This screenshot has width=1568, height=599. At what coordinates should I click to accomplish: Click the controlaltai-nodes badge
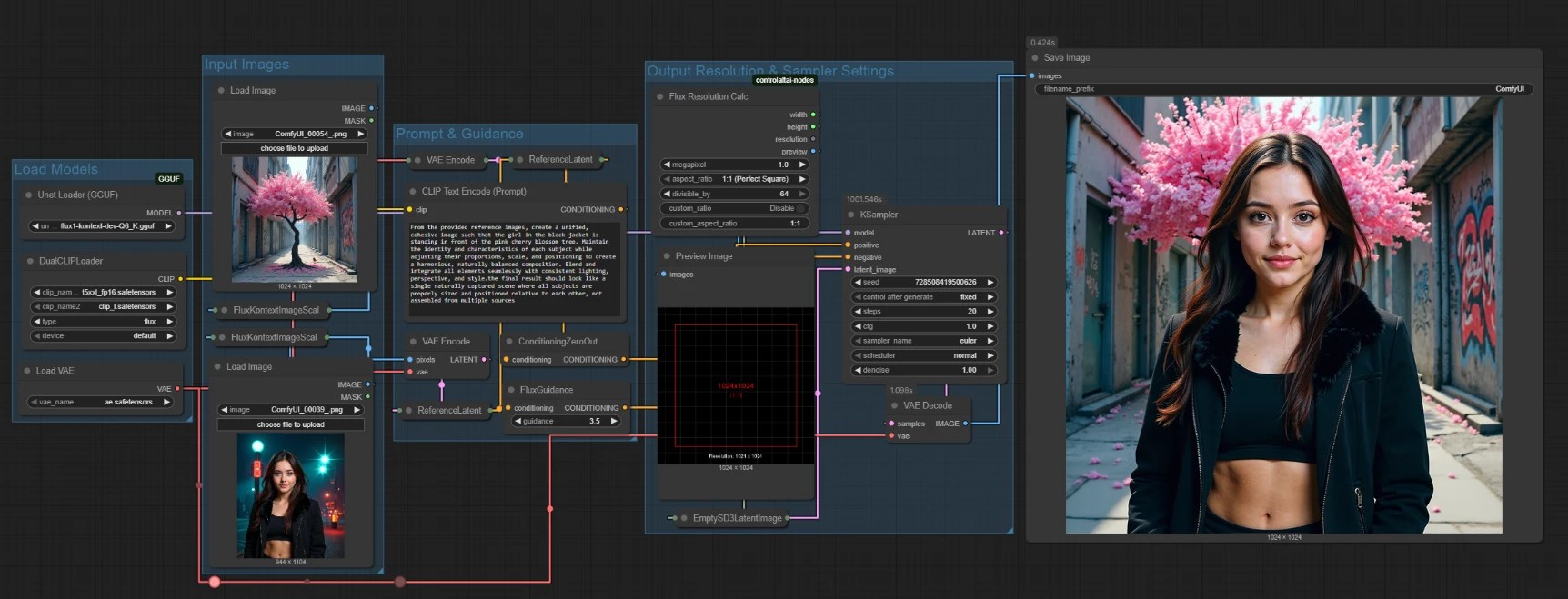click(x=785, y=80)
